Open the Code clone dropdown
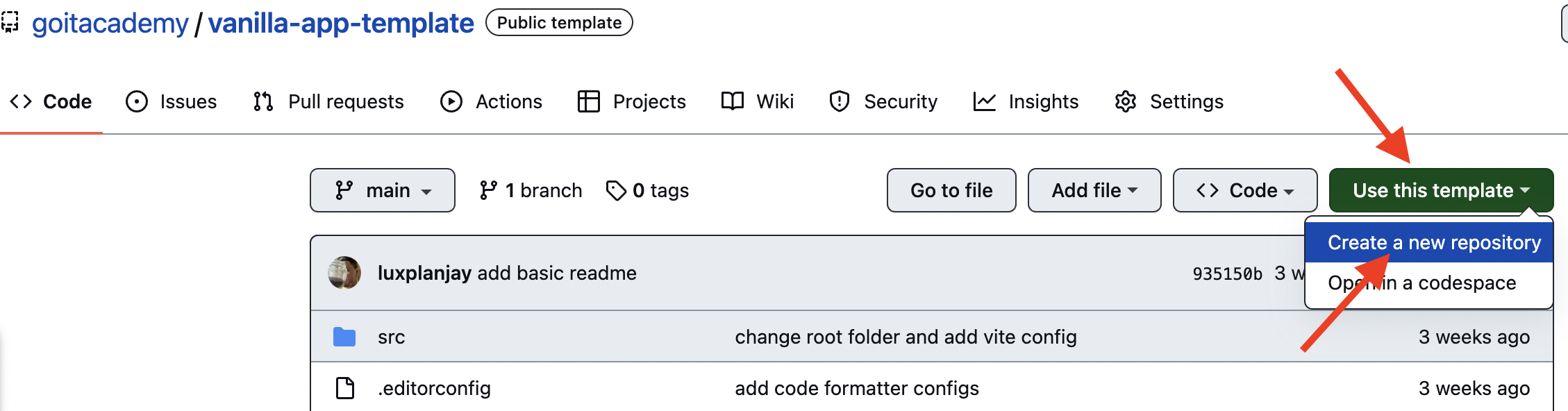The width and height of the screenshot is (1568, 411). (1244, 190)
